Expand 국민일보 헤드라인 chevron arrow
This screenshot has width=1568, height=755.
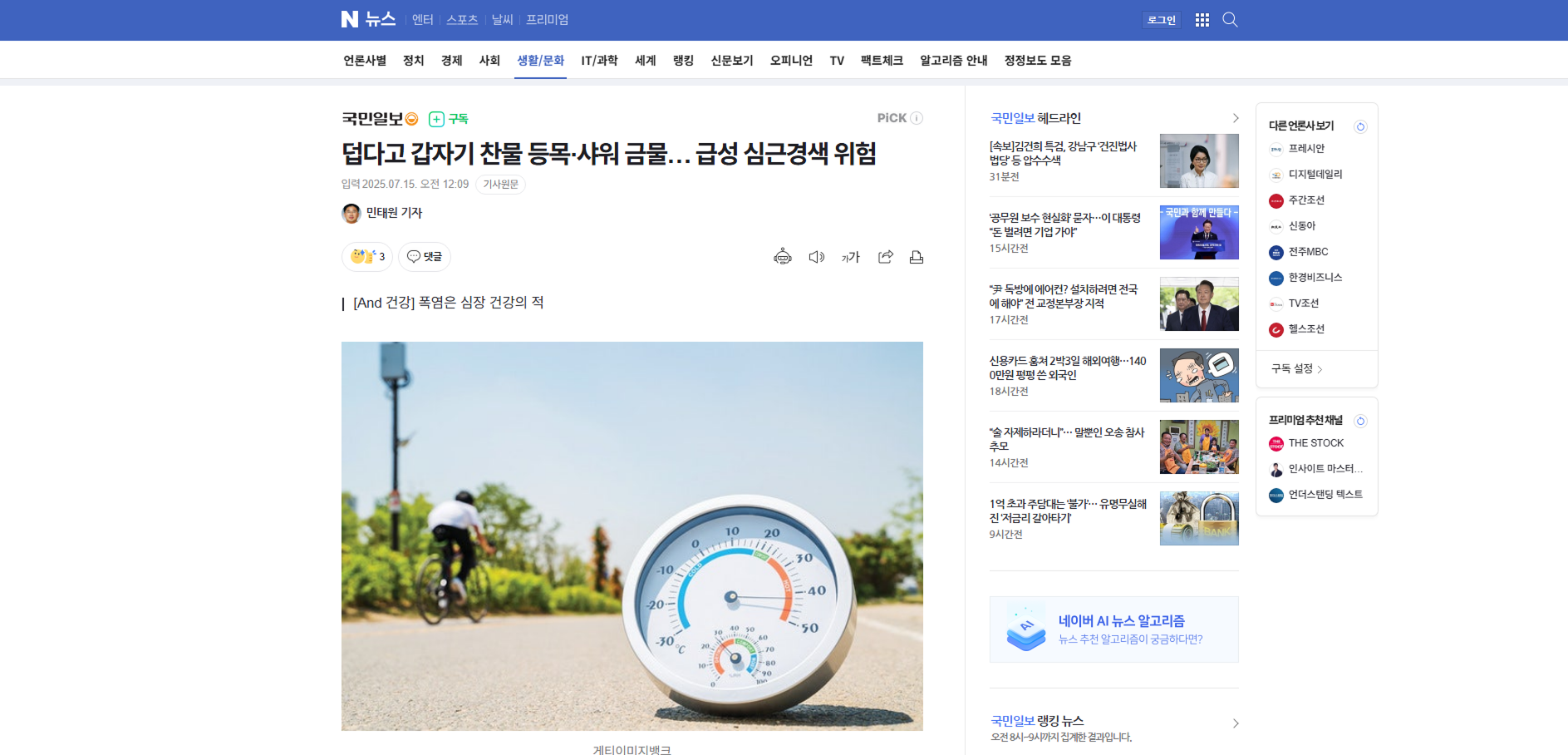click(x=1236, y=118)
